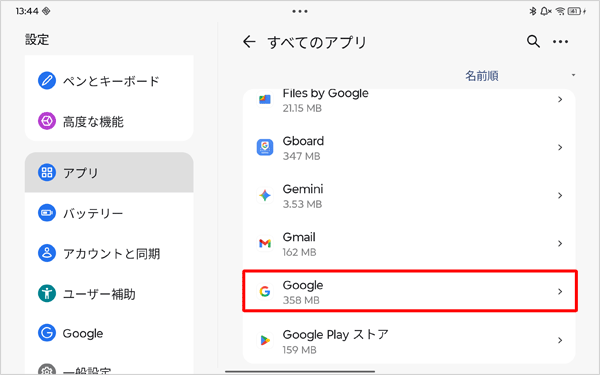Tap the navigation gesture bar at bottom
This screenshot has width=600, height=375.
pyautogui.click(x=300, y=371)
